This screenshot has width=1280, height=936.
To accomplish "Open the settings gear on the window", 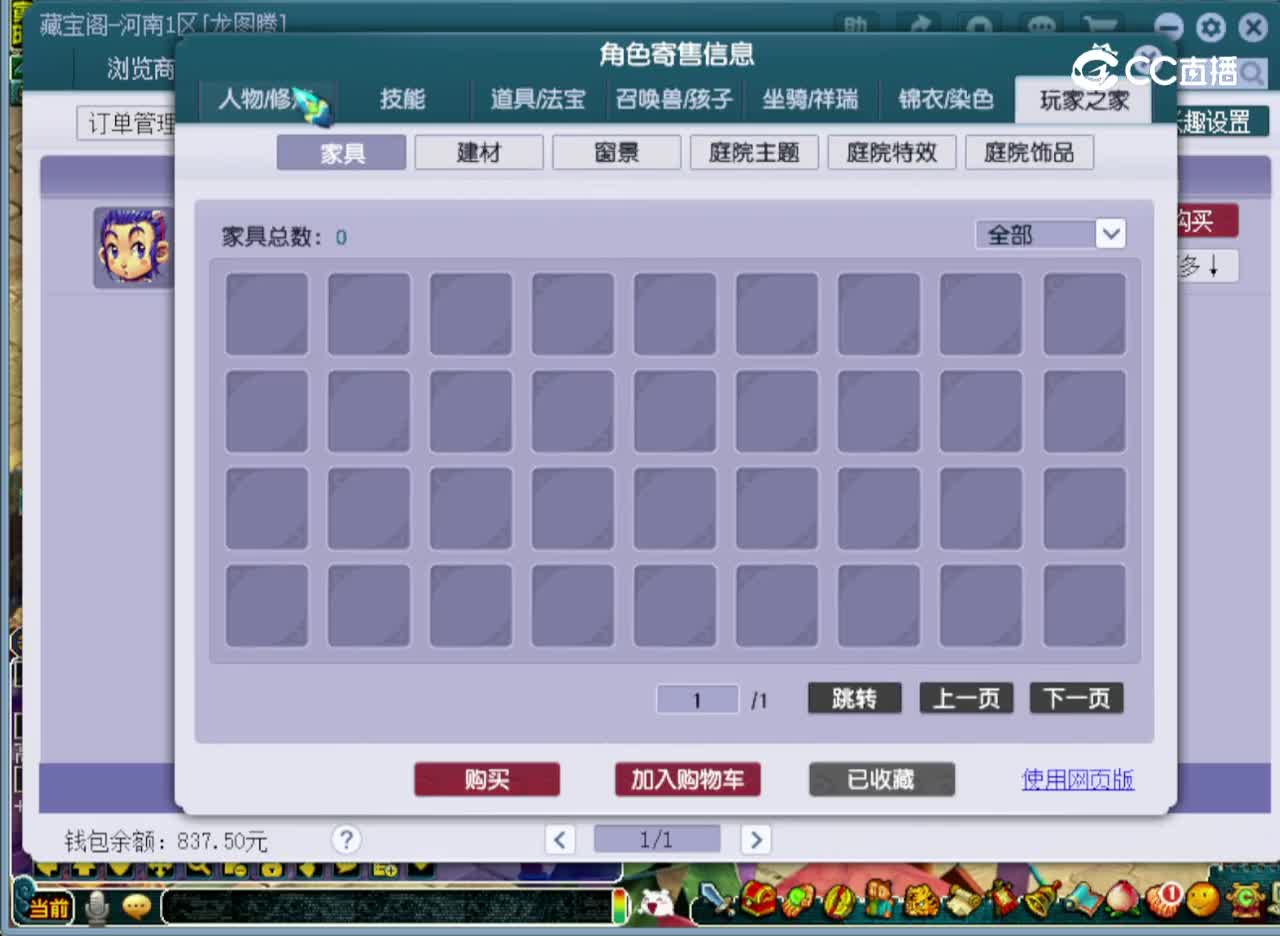I will click(x=1211, y=28).
